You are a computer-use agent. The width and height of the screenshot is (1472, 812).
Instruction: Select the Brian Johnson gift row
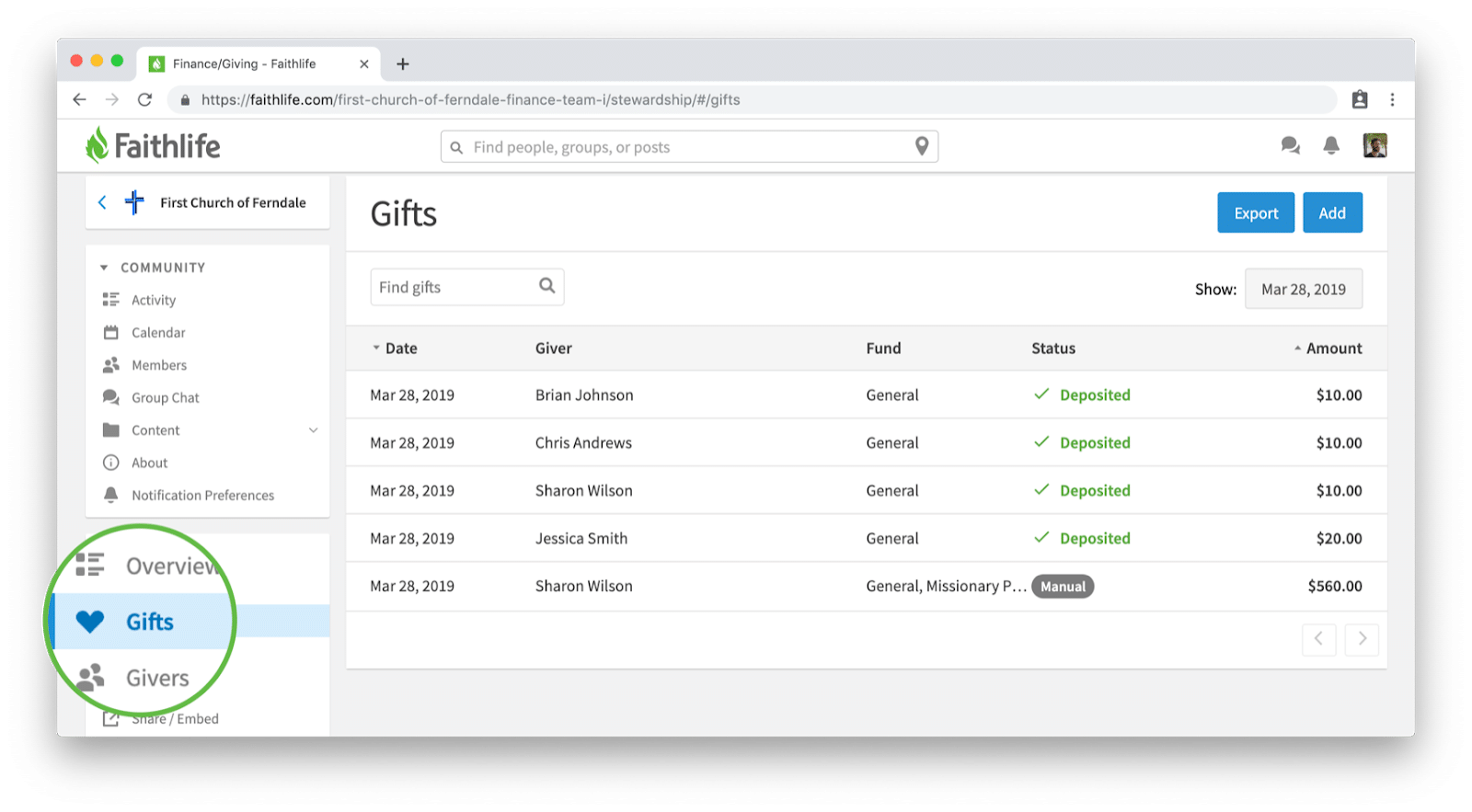point(866,395)
